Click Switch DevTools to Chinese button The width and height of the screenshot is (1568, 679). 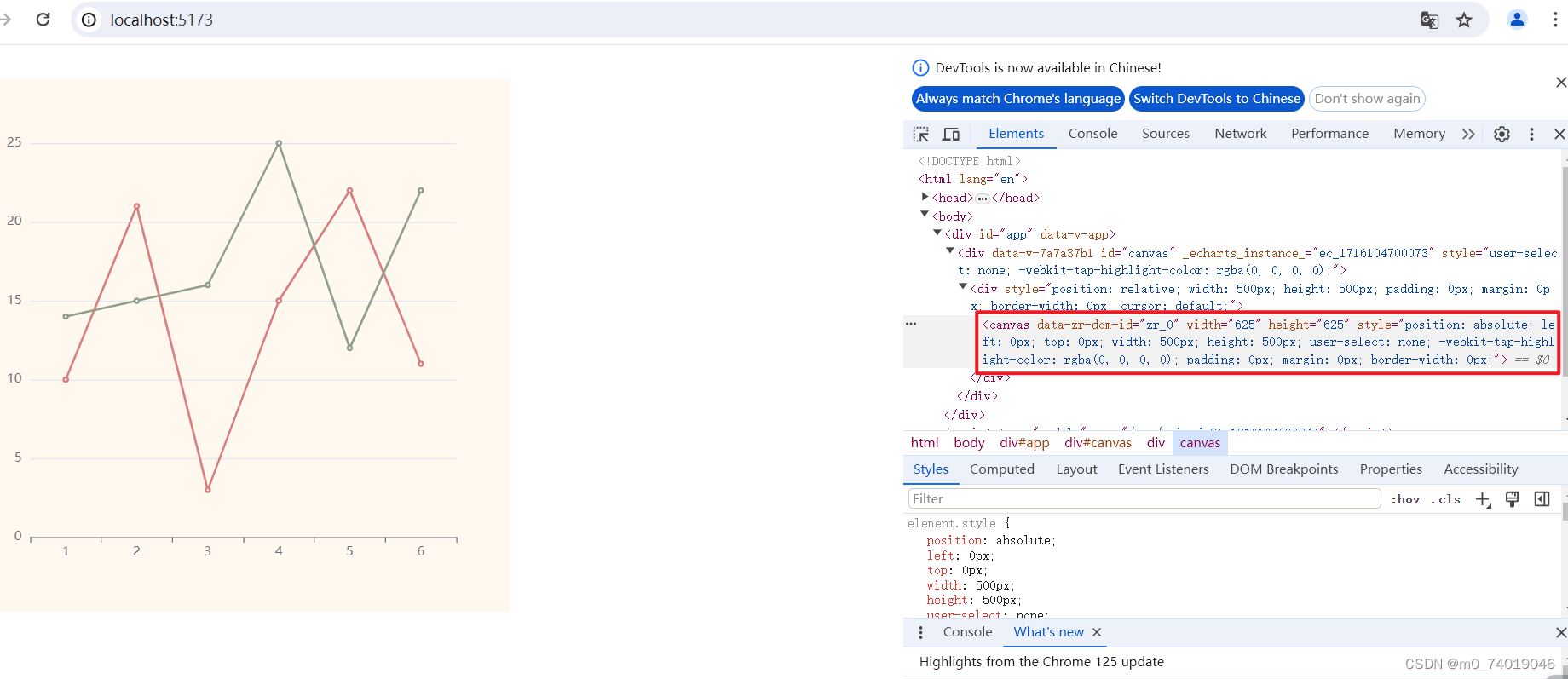coord(1217,99)
